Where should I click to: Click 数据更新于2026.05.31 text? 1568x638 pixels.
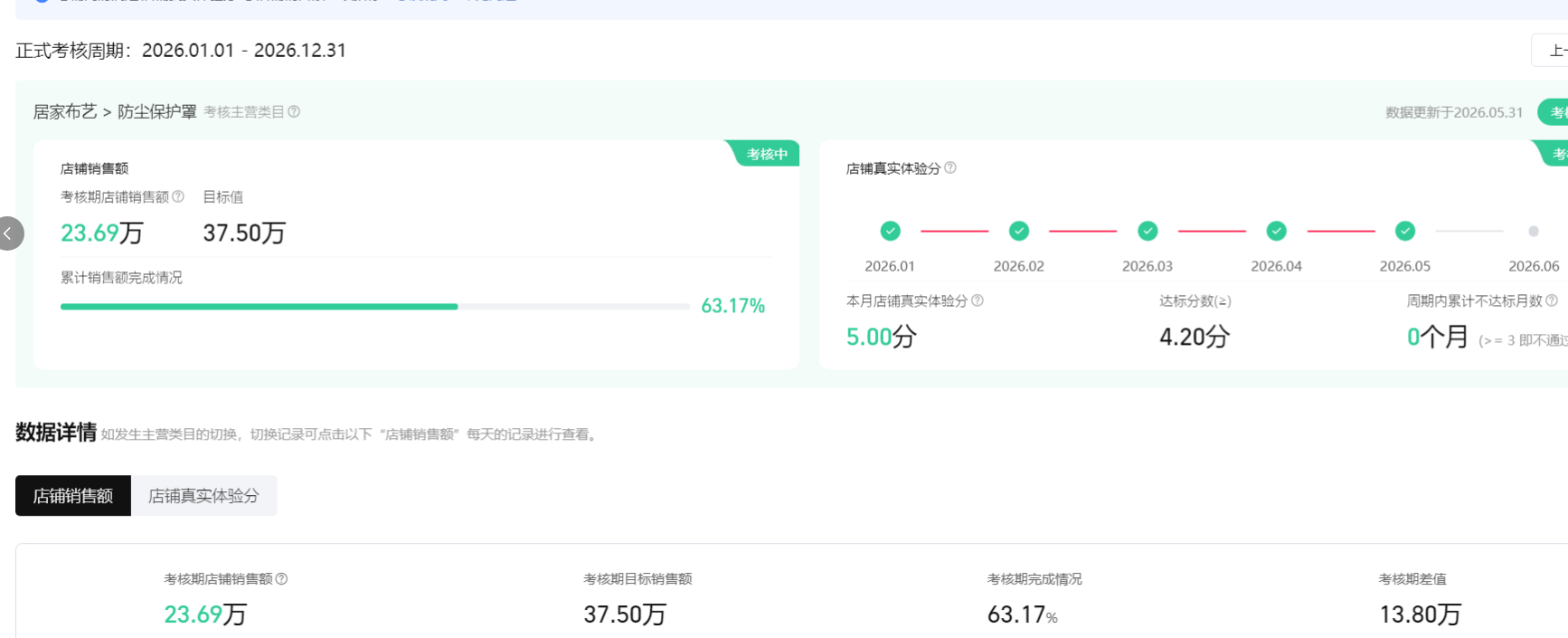[1454, 112]
